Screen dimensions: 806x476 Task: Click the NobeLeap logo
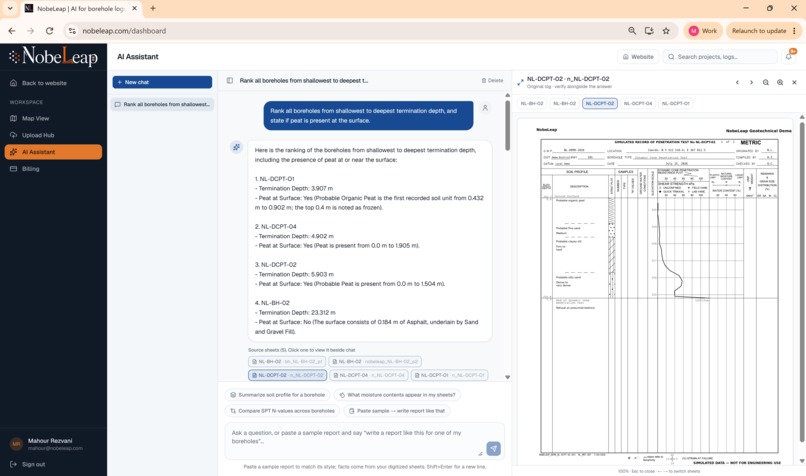(x=53, y=57)
